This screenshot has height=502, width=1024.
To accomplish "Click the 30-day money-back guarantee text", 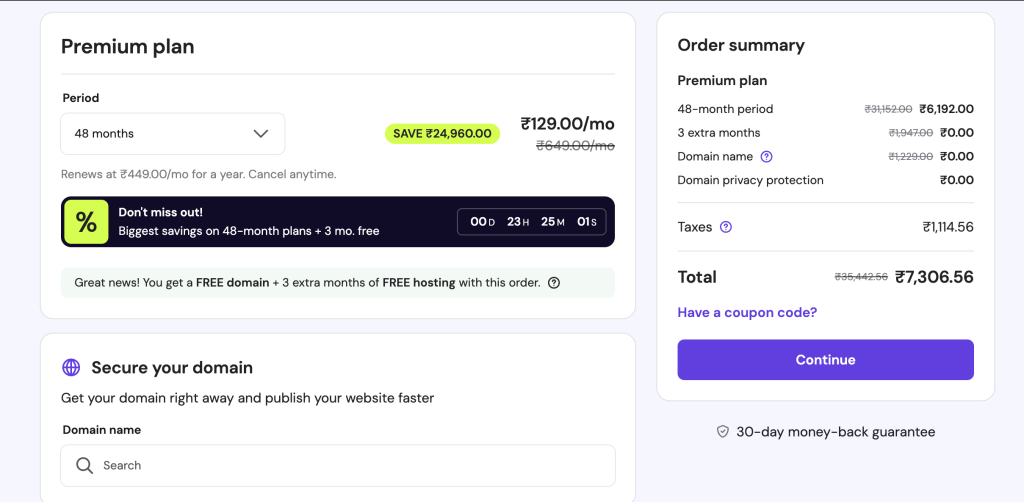I will pyautogui.click(x=835, y=432).
